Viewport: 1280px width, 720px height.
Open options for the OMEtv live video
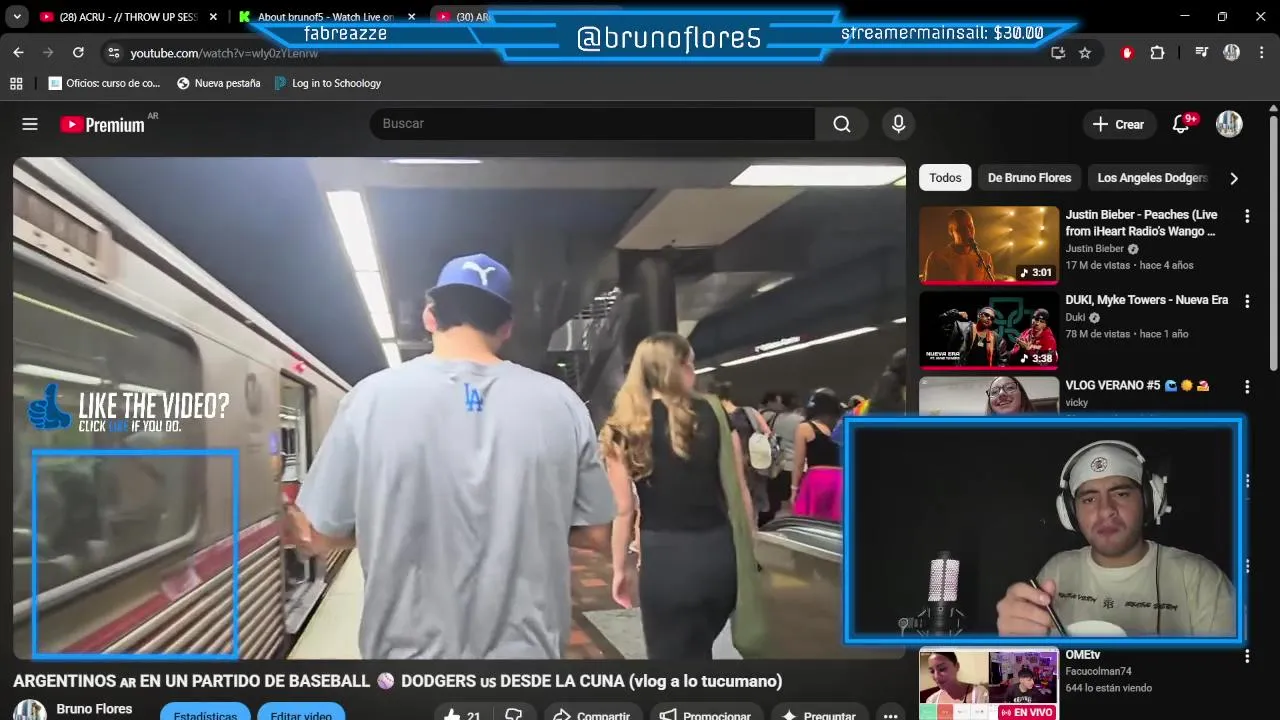pyautogui.click(x=1247, y=657)
